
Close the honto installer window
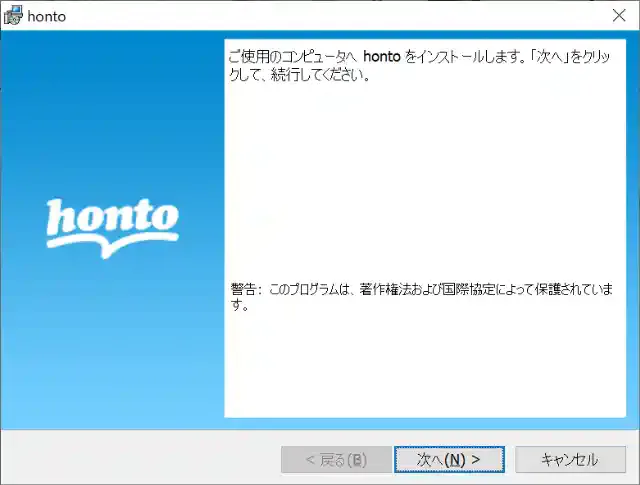click(x=619, y=16)
